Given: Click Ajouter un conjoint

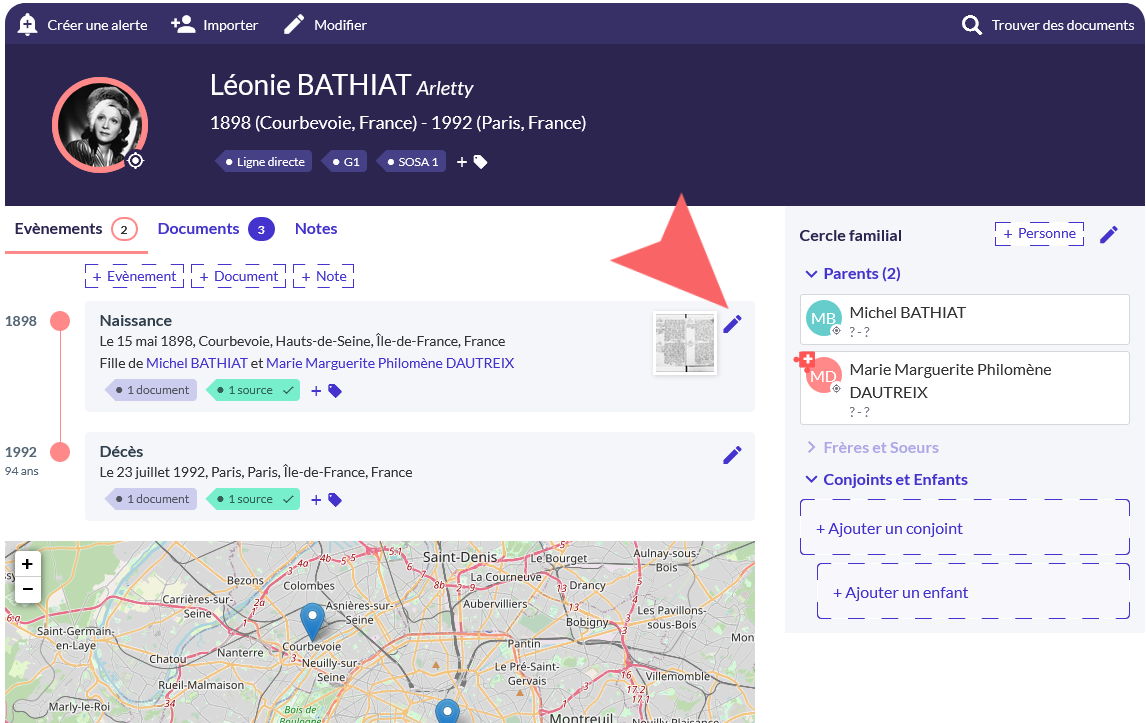Looking at the screenshot, I should [965, 528].
